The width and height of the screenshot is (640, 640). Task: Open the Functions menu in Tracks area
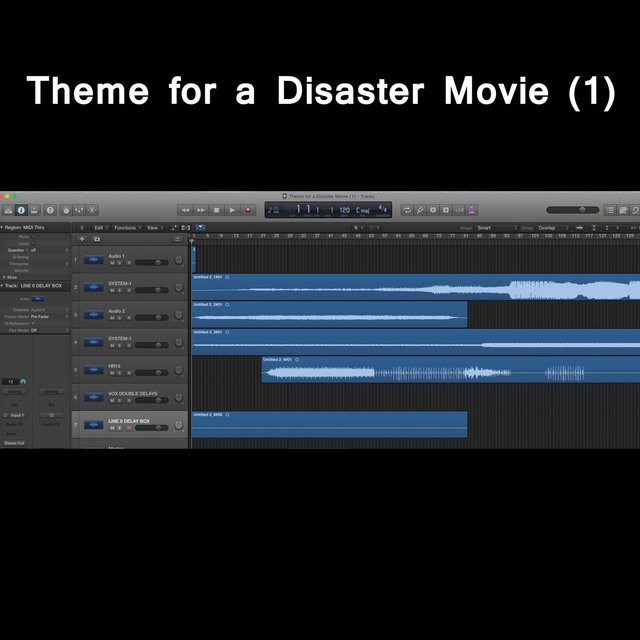pyautogui.click(x=127, y=228)
